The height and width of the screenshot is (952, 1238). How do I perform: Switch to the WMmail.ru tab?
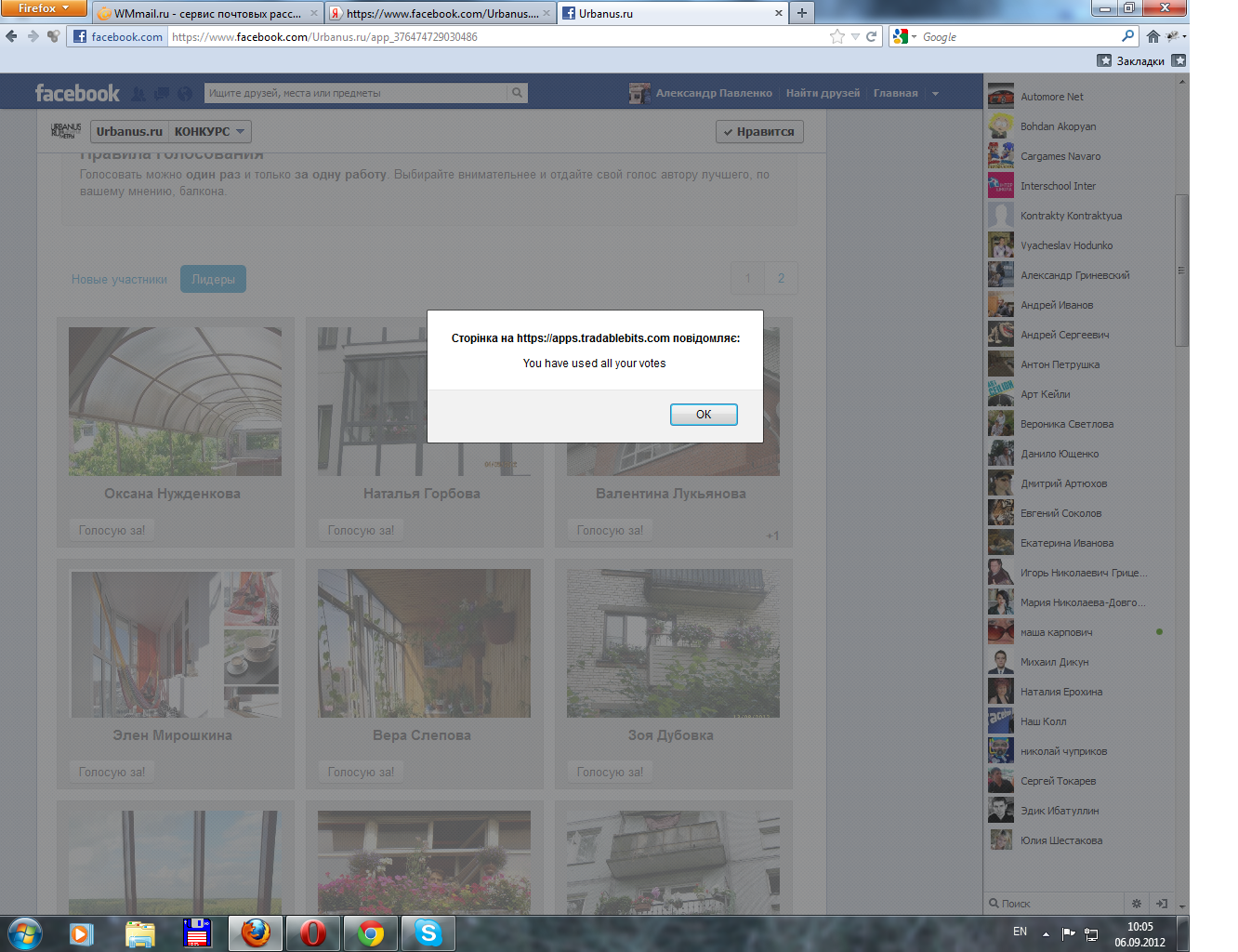pos(206,13)
